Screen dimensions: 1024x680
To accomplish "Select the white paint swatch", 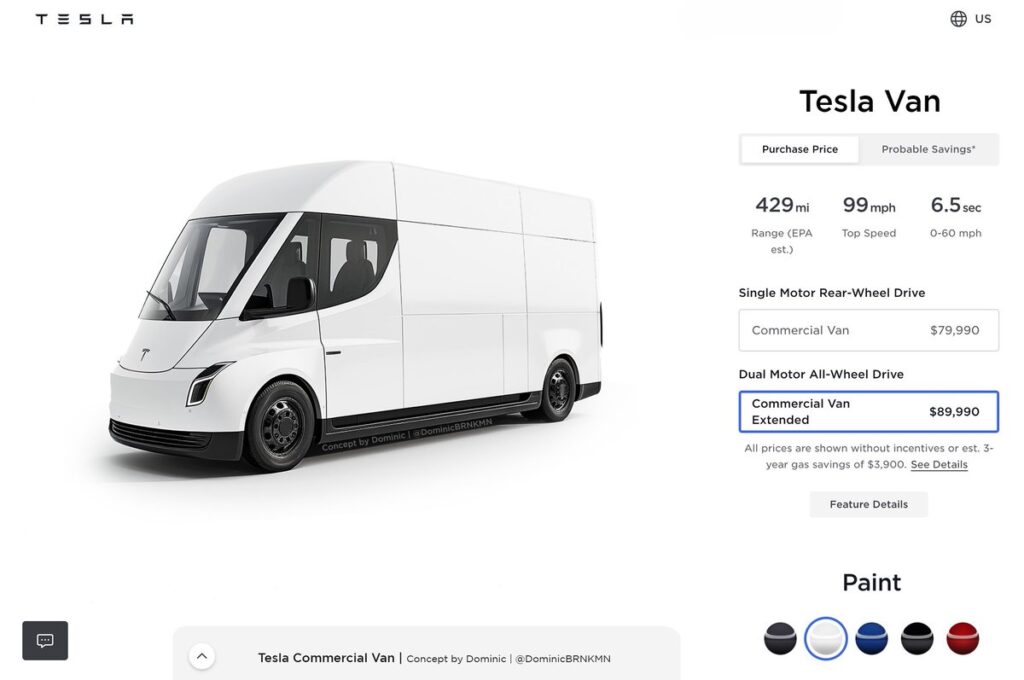I will [826, 637].
